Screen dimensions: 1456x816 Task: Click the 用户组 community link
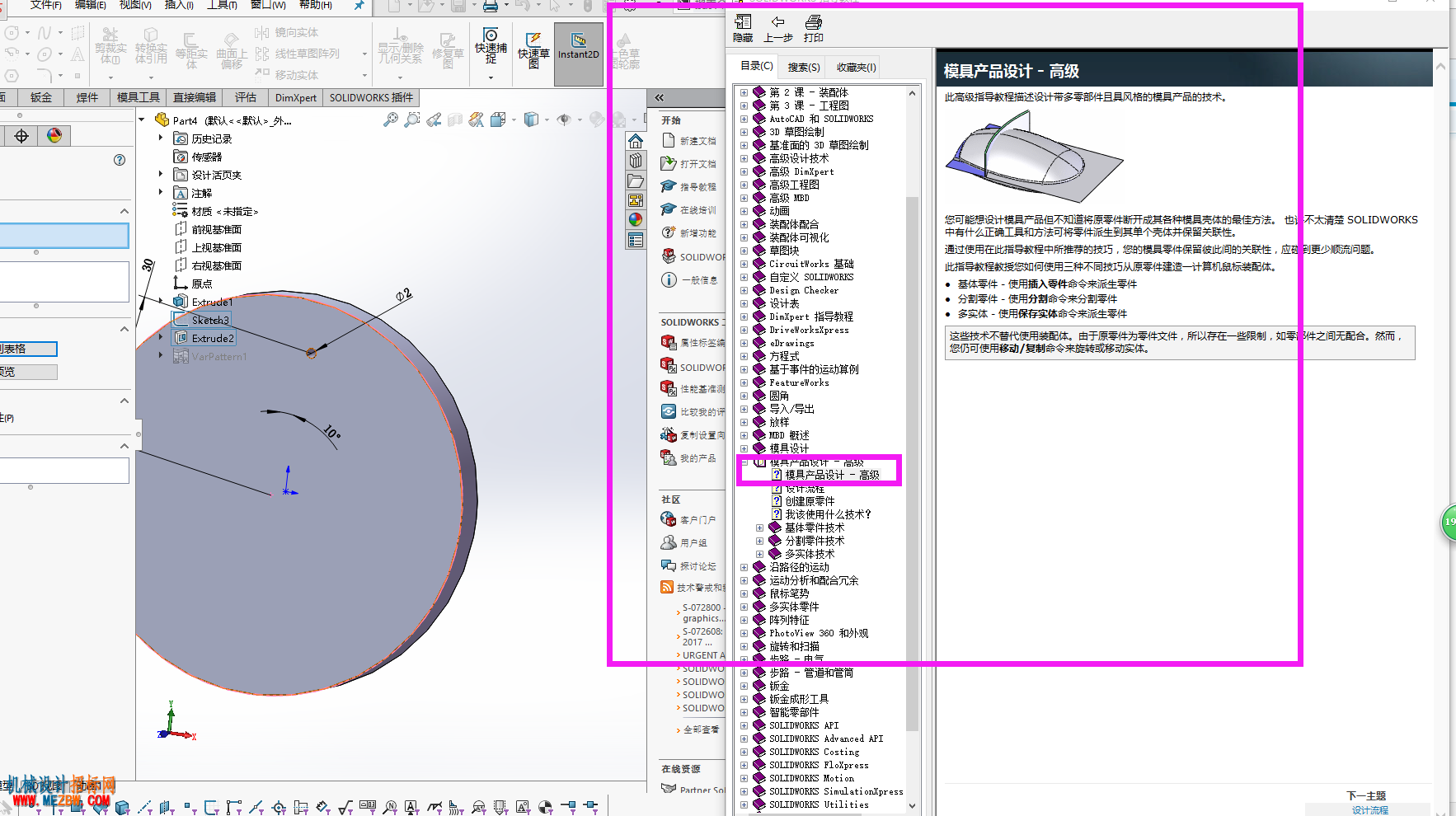693,543
